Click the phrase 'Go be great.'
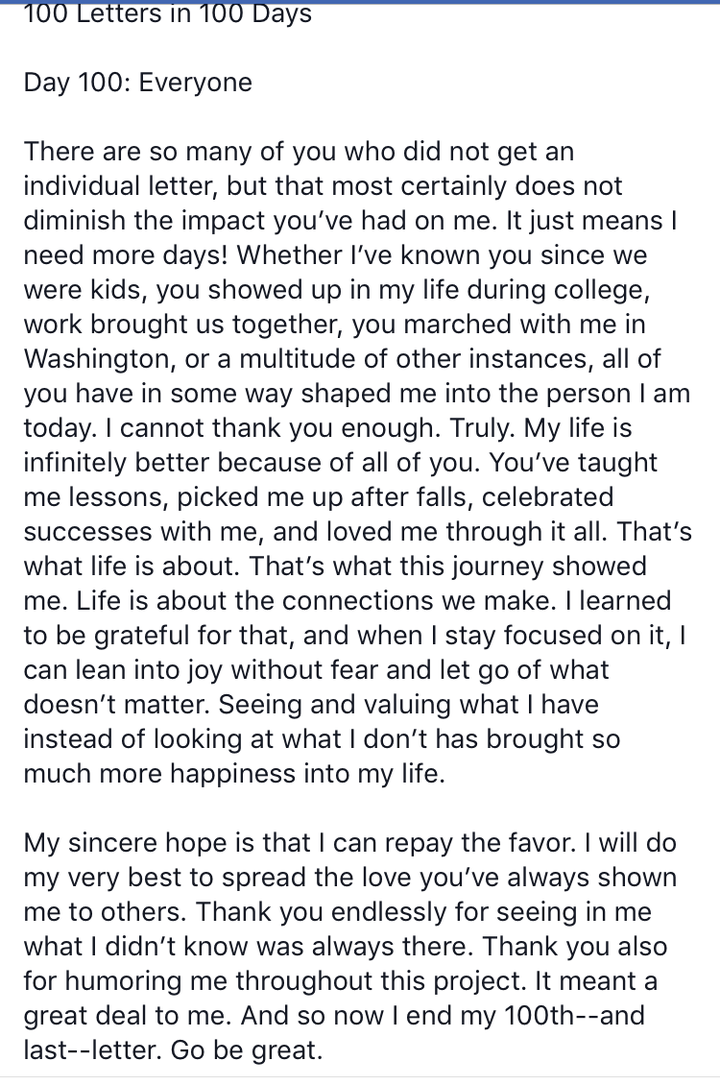 click(x=247, y=1050)
